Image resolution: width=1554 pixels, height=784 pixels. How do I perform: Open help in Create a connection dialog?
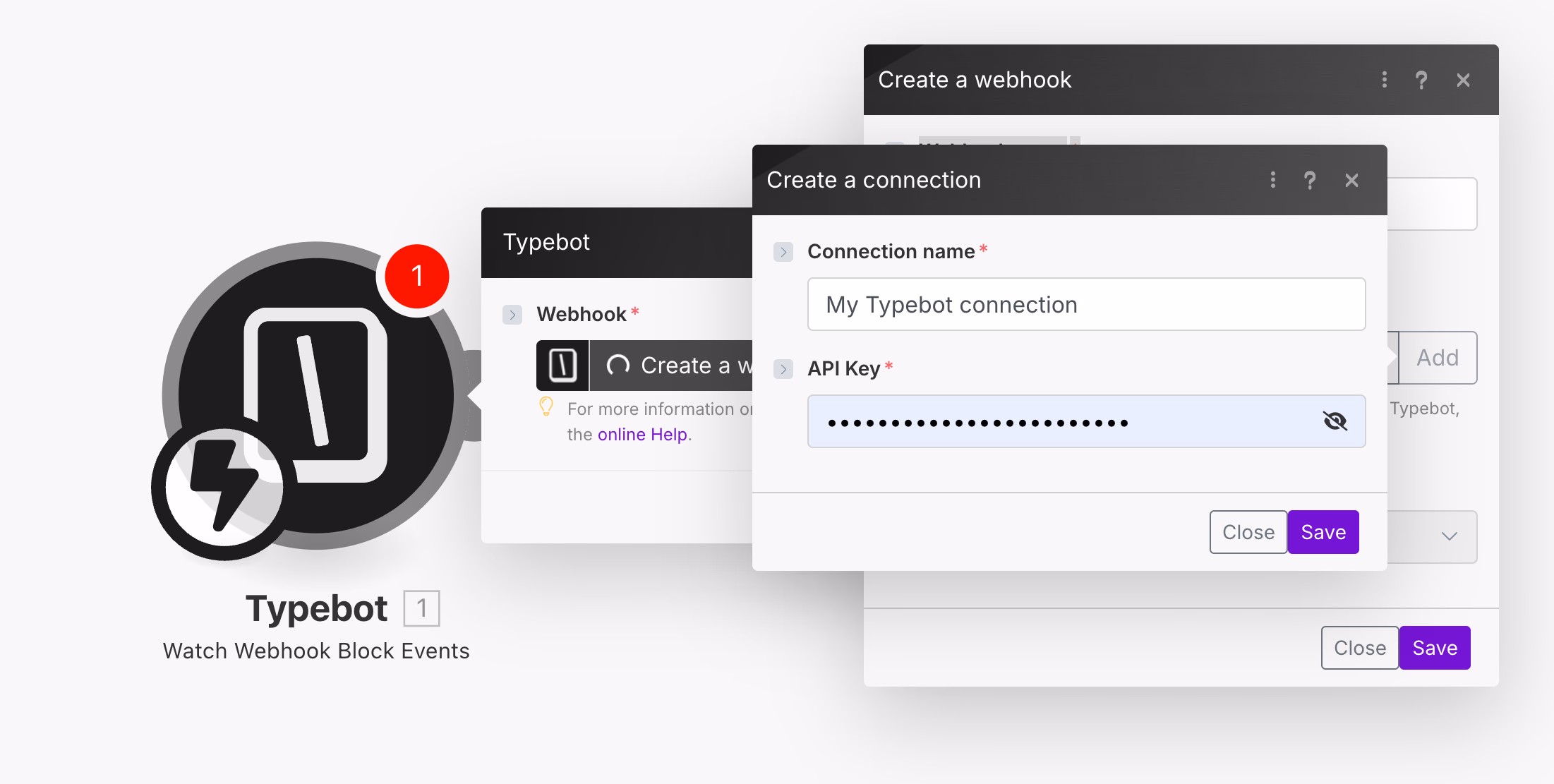1310,181
